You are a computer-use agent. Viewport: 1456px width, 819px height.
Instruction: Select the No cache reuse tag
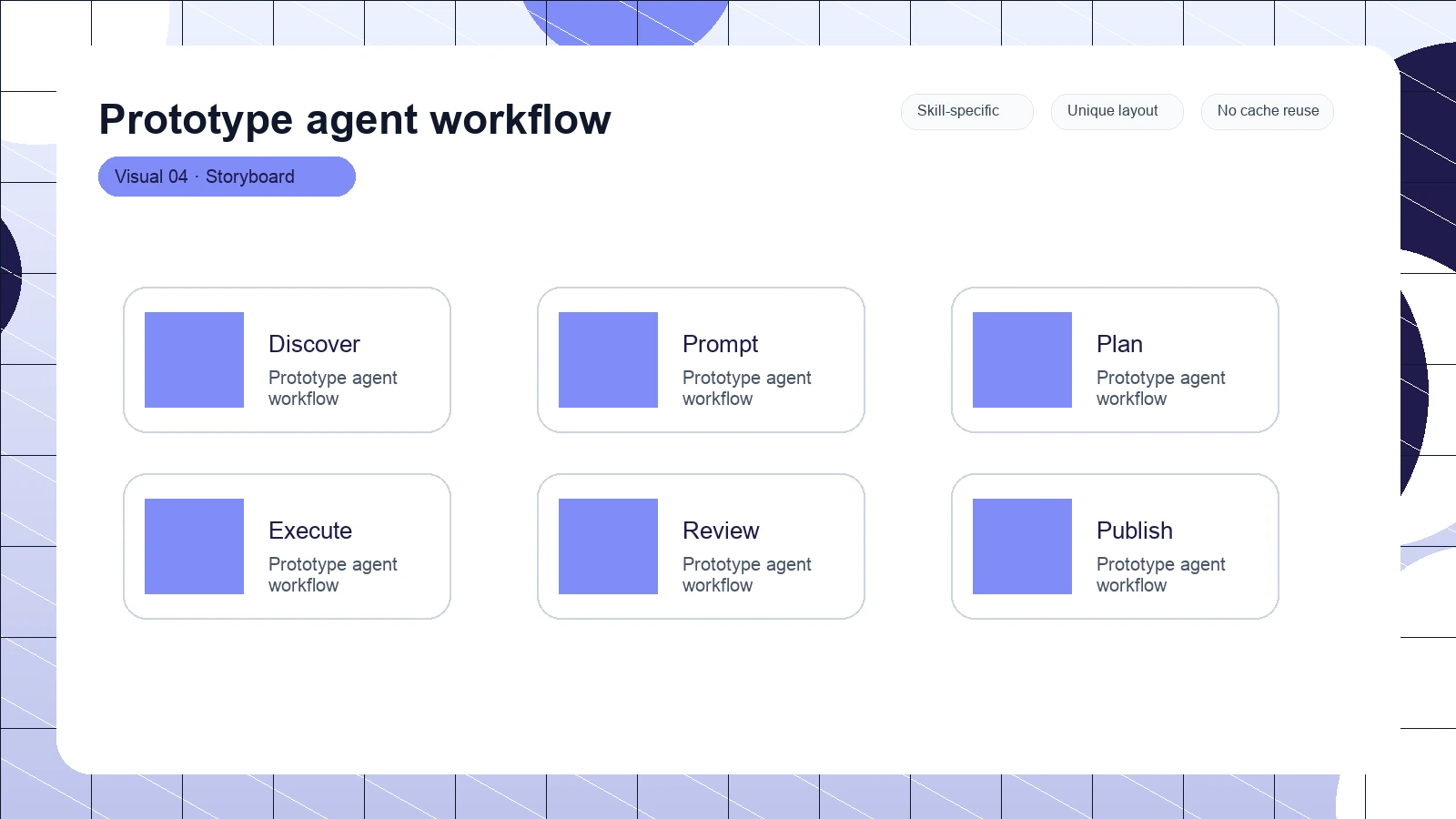(x=1268, y=111)
